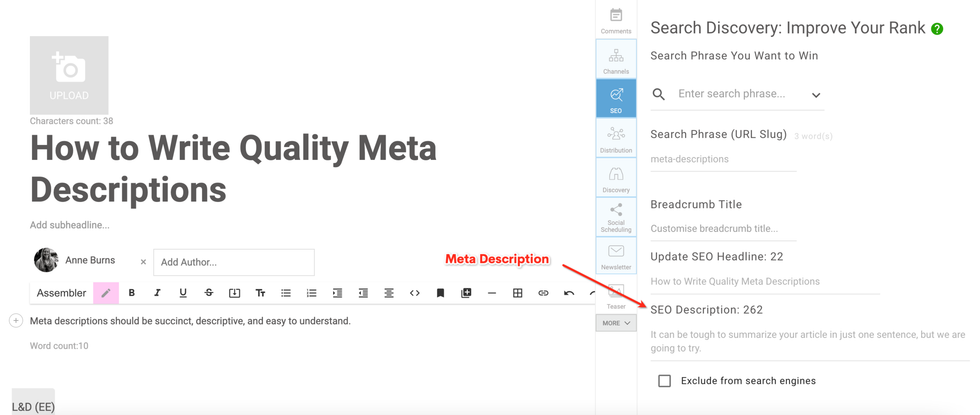
Task: Undo the last edit
Action: [569, 293]
